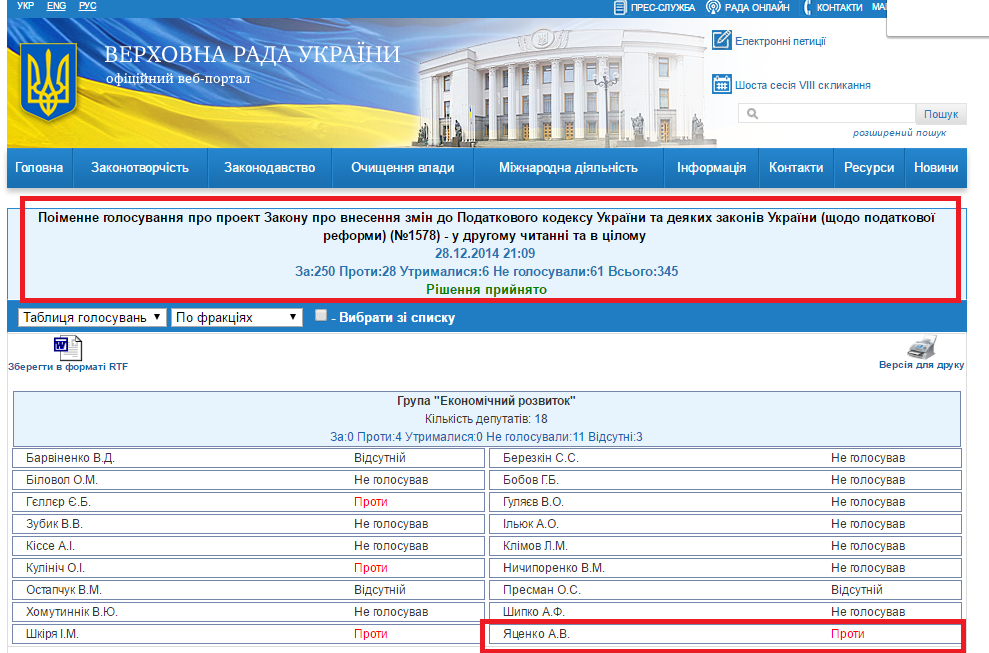
Task: Open the Контакти menu in the navigation bar
Action: pyautogui.click(x=796, y=168)
